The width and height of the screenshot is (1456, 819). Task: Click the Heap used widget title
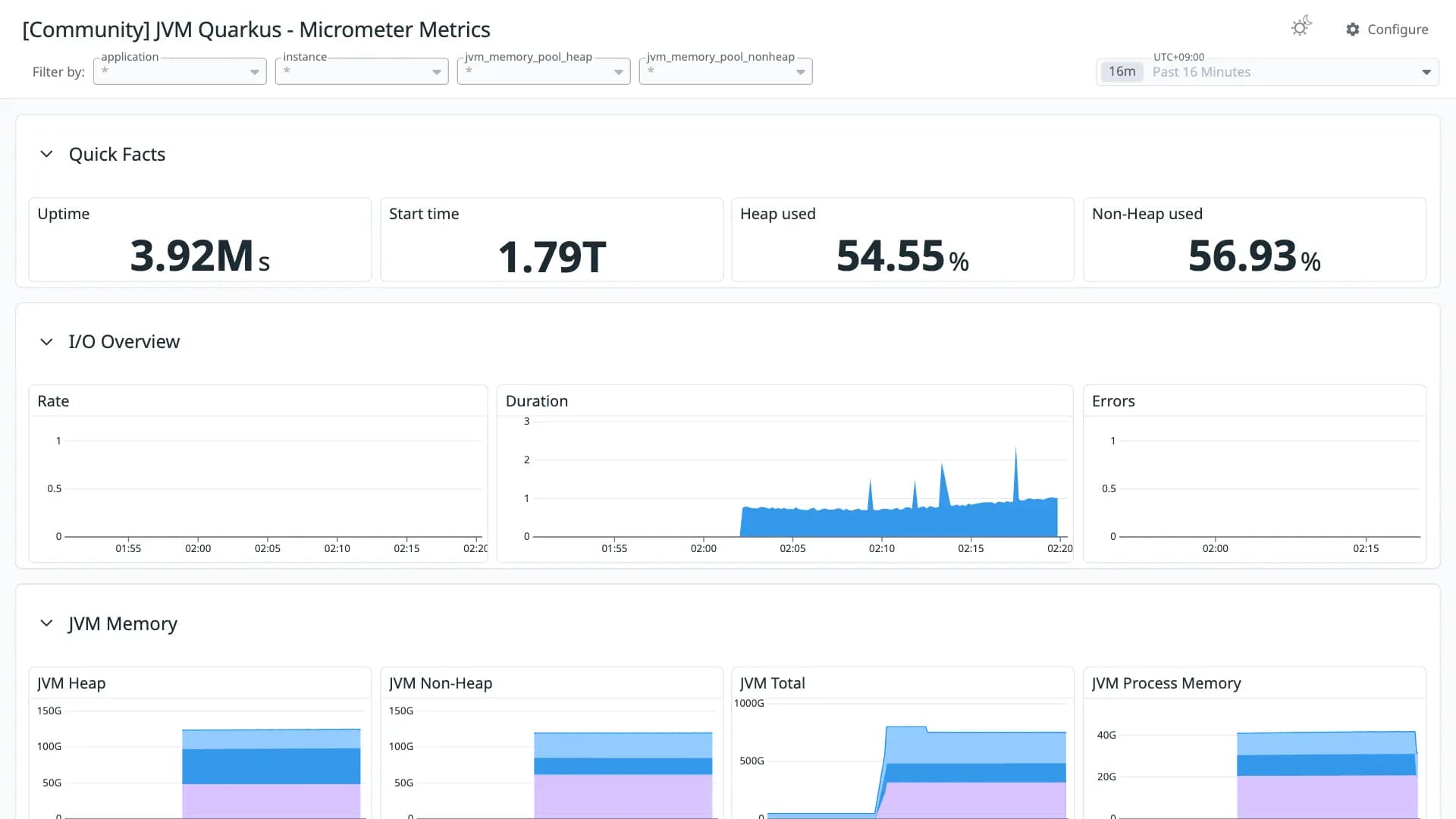coord(778,214)
